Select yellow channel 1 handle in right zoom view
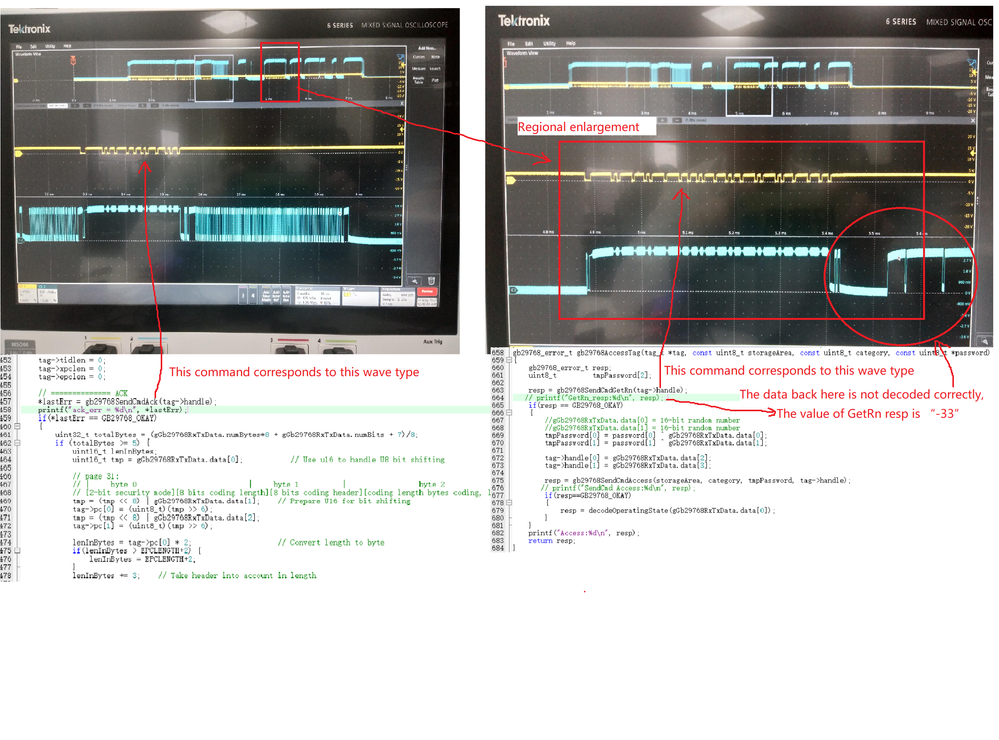The height and width of the screenshot is (740, 999). point(510,181)
